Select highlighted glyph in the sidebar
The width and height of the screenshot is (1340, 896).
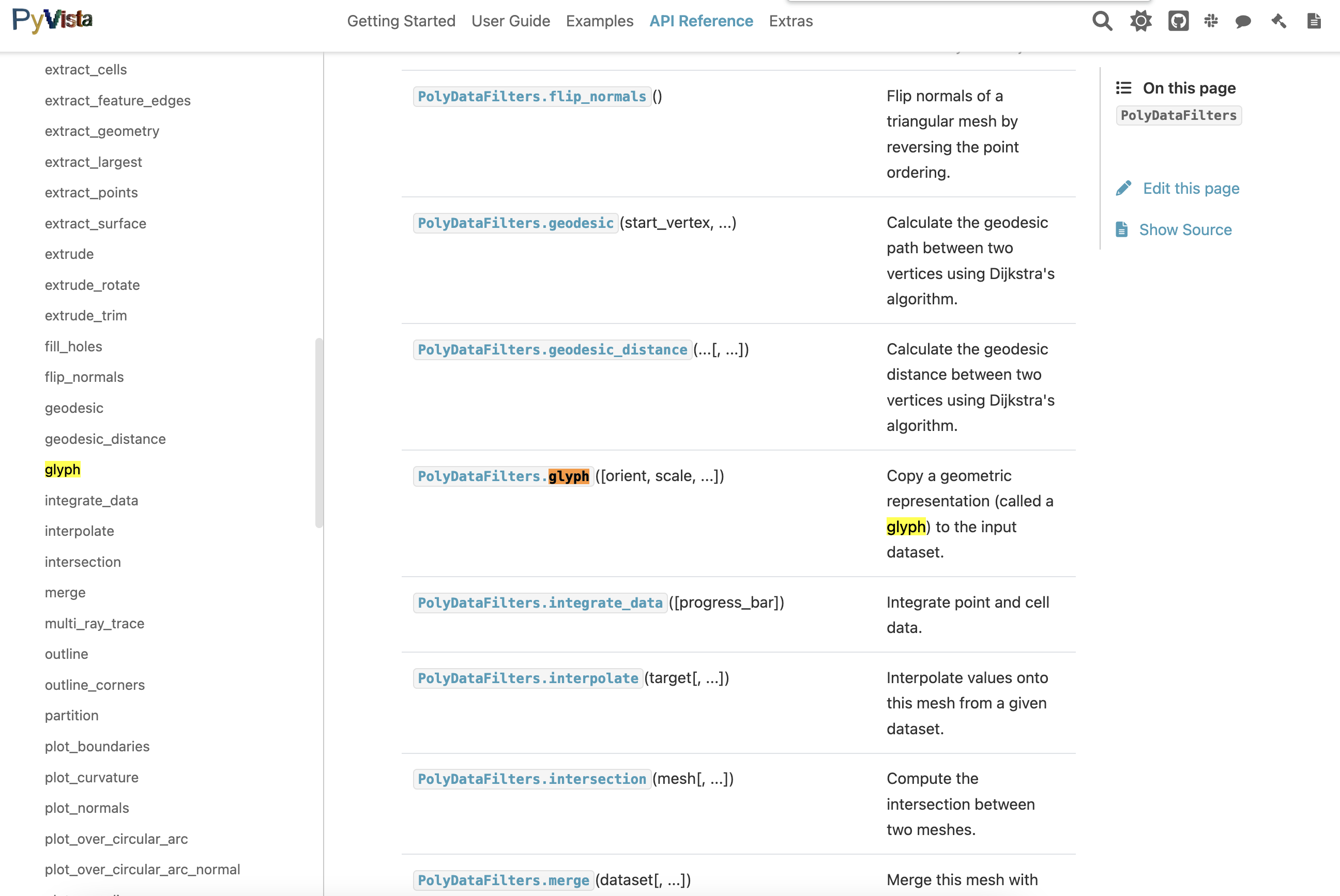63,470
